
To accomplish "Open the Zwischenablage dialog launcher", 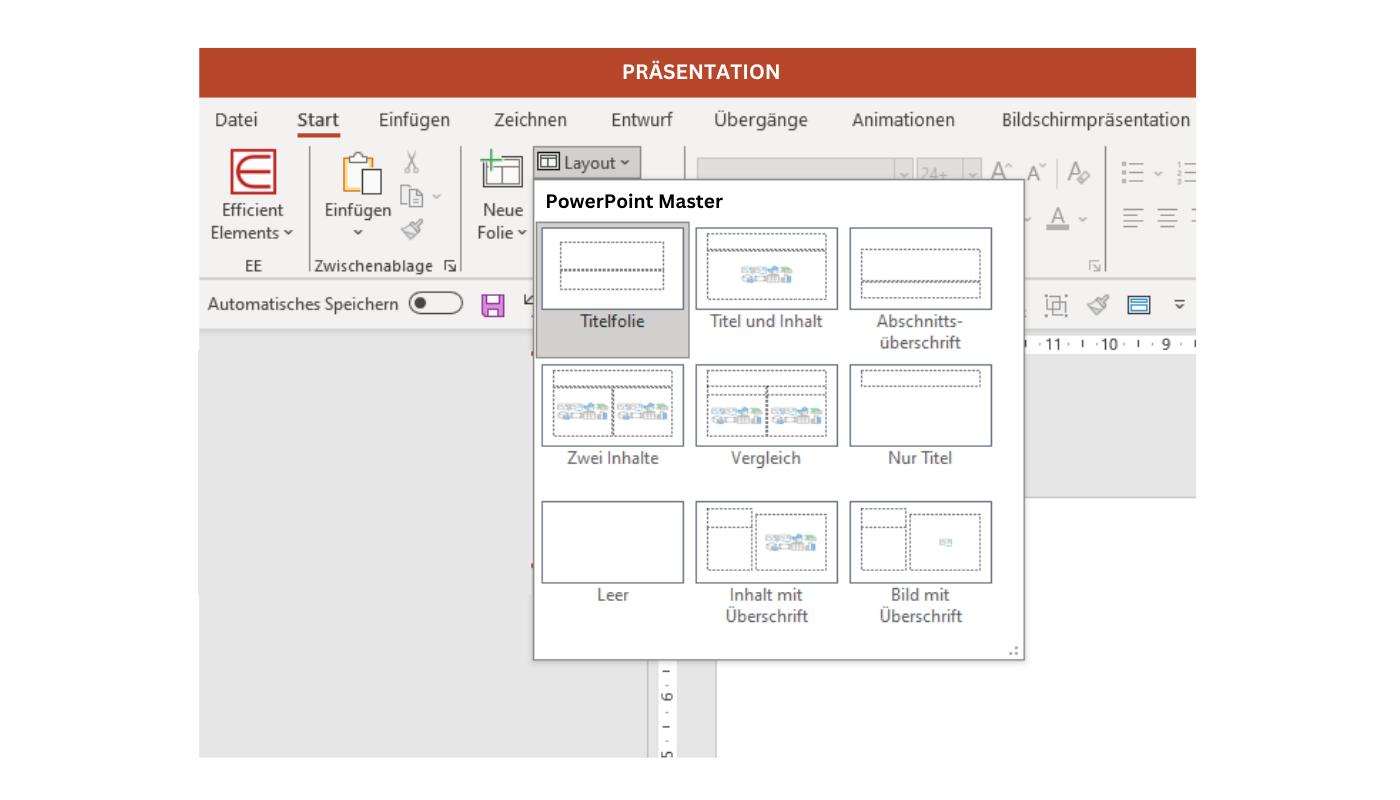I will click(x=450, y=266).
